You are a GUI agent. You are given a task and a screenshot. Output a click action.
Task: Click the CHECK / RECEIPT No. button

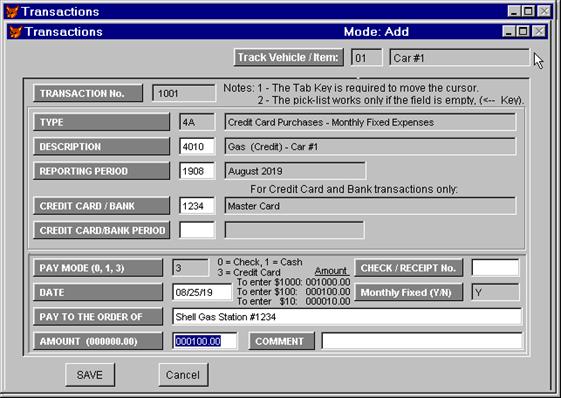pos(408,268)
